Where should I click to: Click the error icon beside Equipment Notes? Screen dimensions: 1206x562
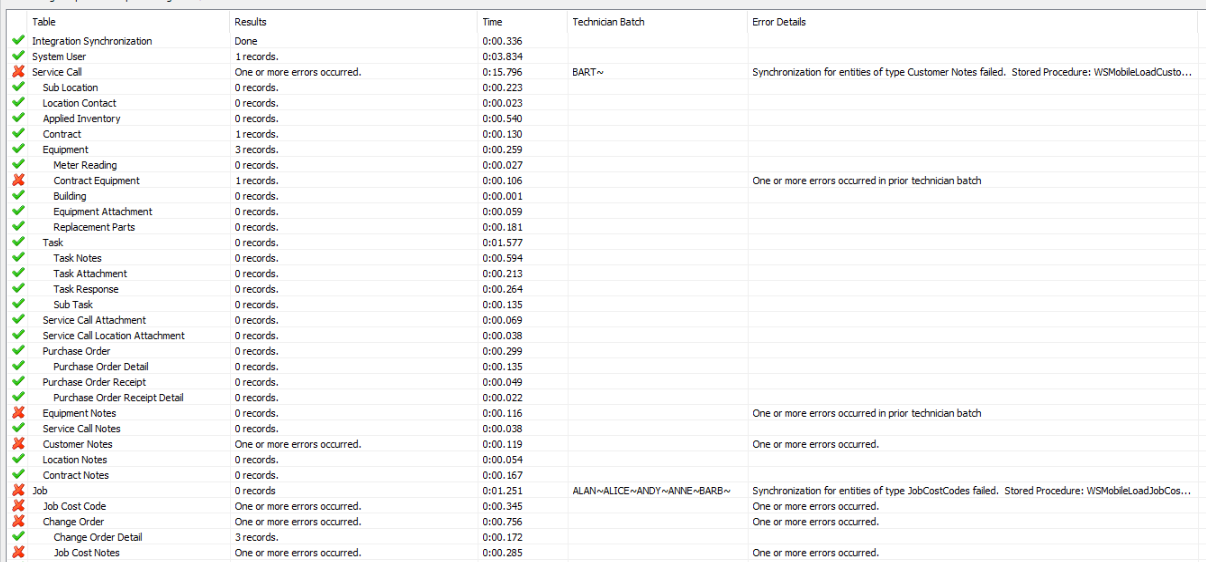coord(18,413)
